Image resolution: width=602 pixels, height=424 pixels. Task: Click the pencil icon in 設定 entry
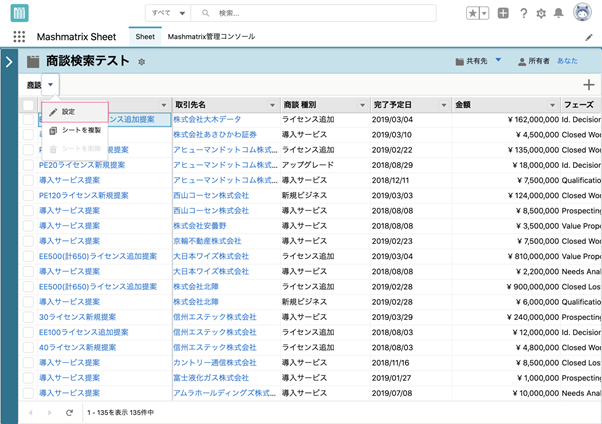pyautogui.click(x=53, y=112)
